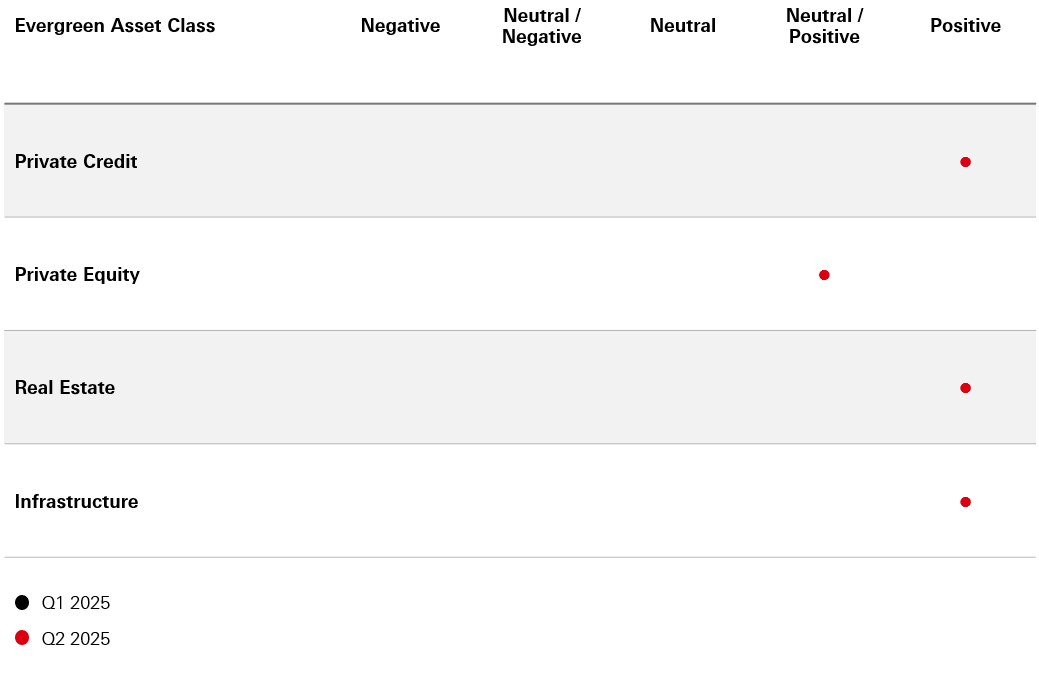Click the Positive column header
Screen dimensions: 1039x677
pos(965,26)
